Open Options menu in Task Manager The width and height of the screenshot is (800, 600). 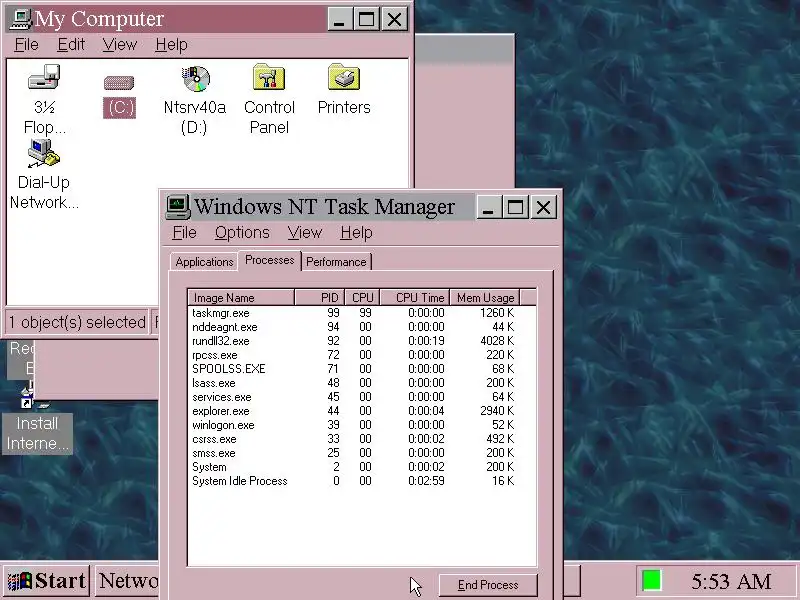[x=242, y=233]
